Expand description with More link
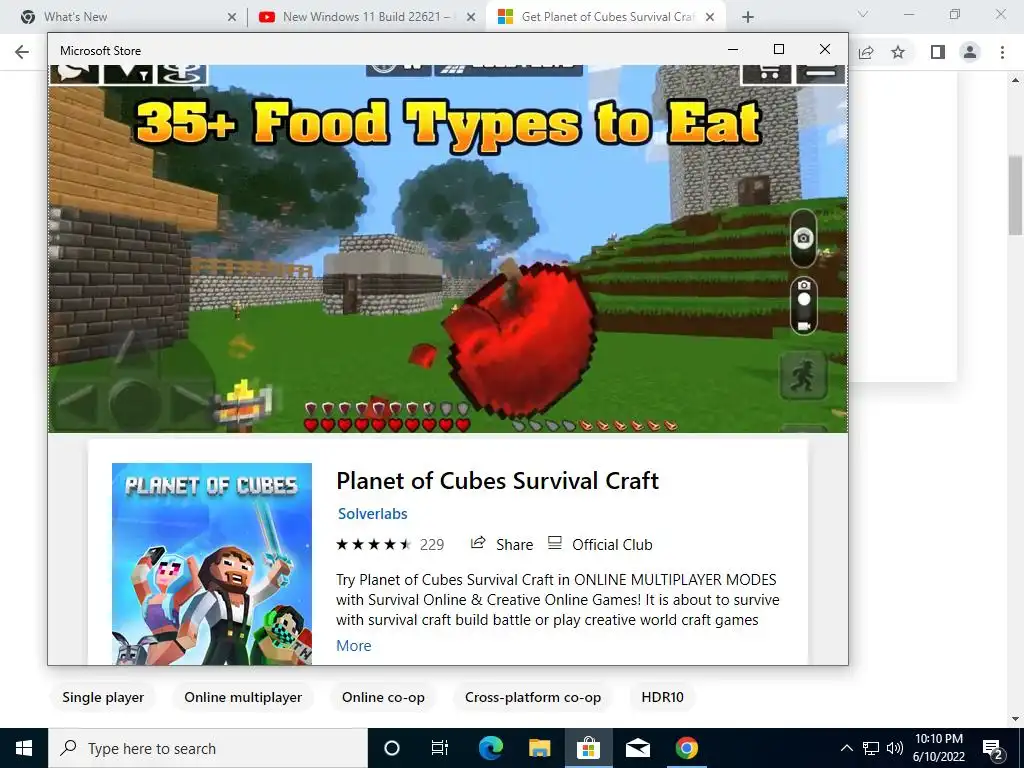The image size is (1024, 768). pos(353,645)
